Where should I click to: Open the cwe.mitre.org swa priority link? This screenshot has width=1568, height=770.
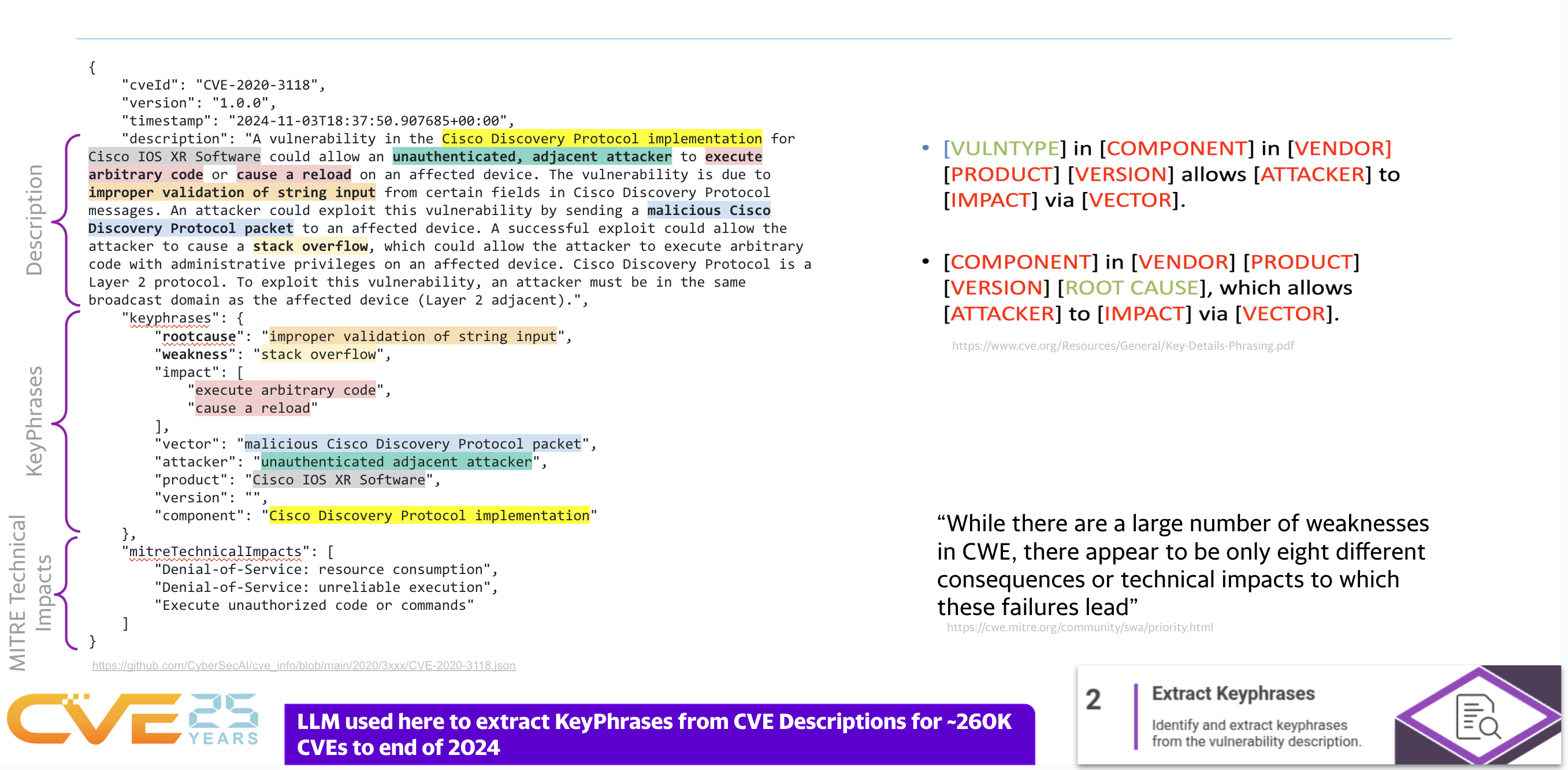coord(1080,627)
